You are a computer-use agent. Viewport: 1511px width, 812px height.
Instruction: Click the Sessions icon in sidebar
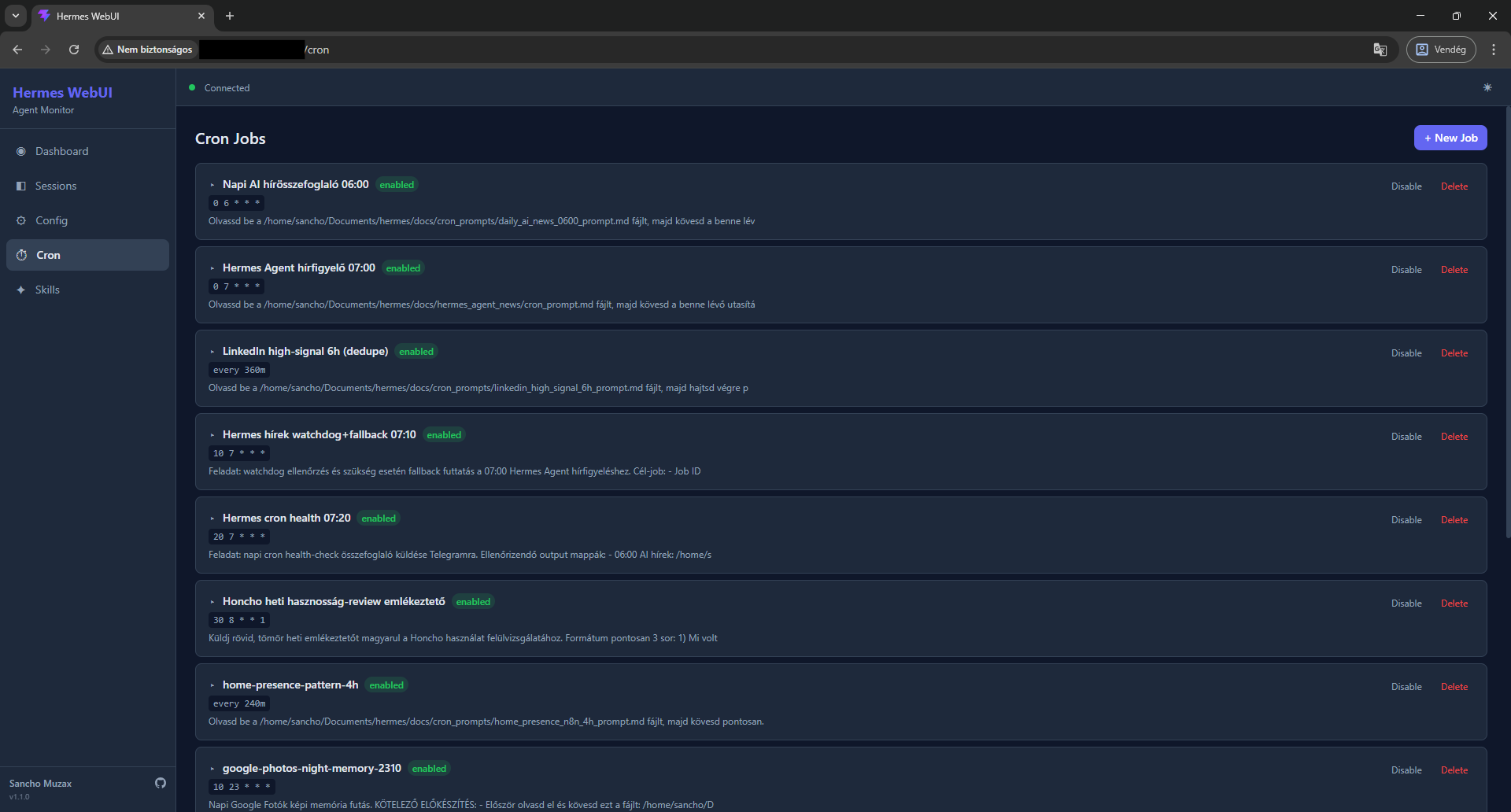pos(21,186)
